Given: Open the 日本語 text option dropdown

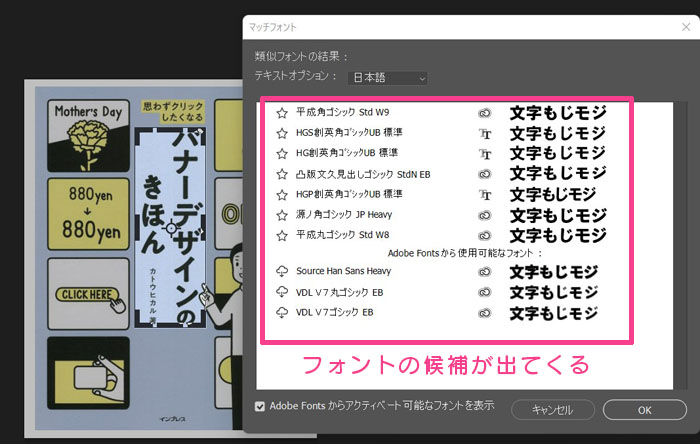Looking at the screenshot, I should pyautogui.click(x=388, y=78).
